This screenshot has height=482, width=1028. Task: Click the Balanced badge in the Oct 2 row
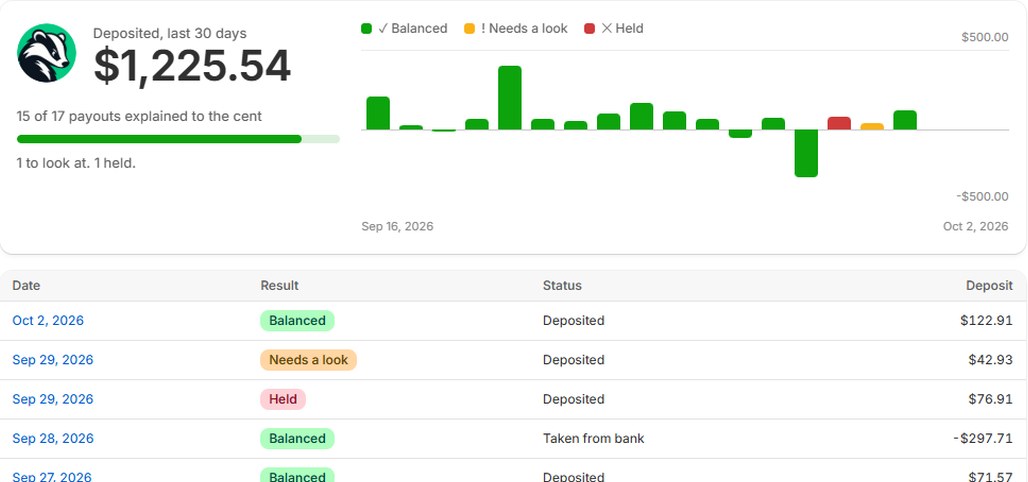pyautogui.click(x=297, y=321)
